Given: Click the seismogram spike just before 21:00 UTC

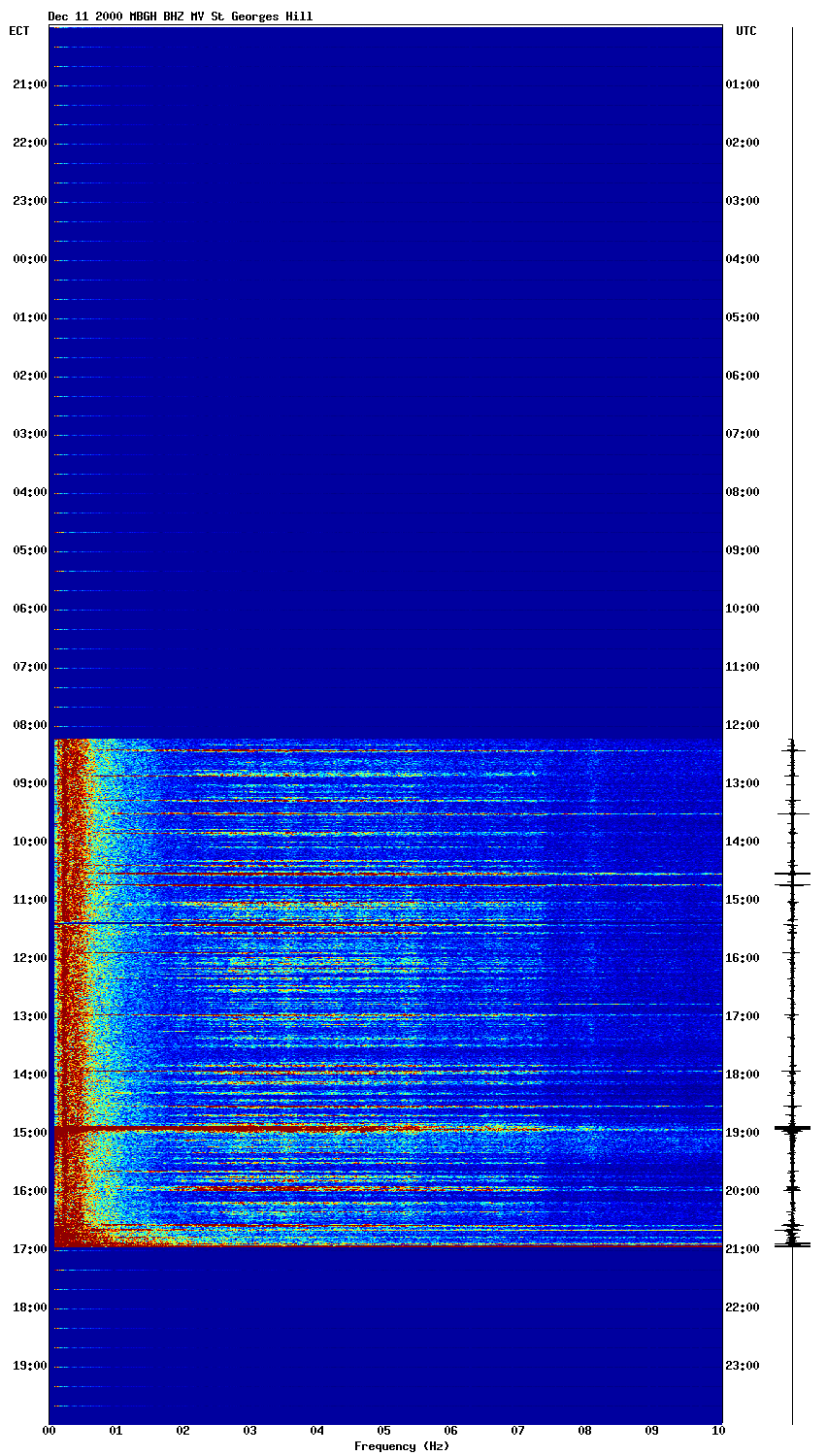Looking at the screenshot, I should pyautogui.click(x=792, y=1243).
